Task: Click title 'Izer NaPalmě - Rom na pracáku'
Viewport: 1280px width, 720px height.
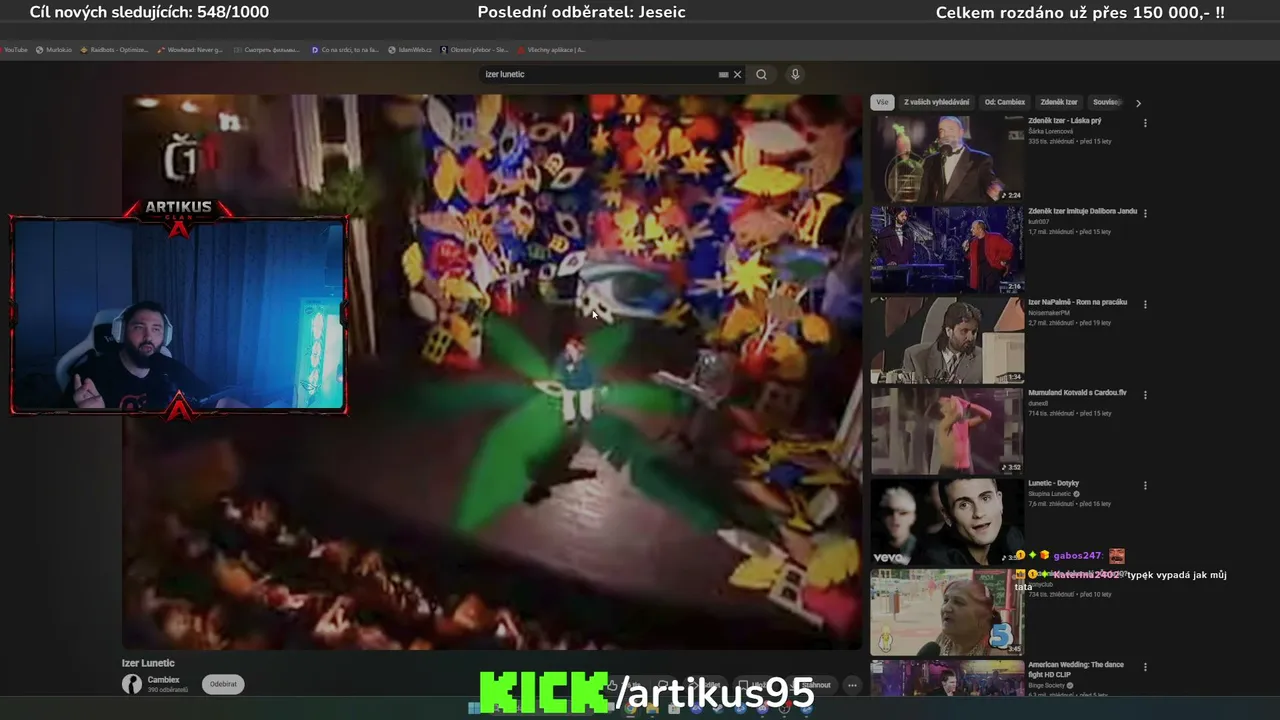Action: 1077,302
